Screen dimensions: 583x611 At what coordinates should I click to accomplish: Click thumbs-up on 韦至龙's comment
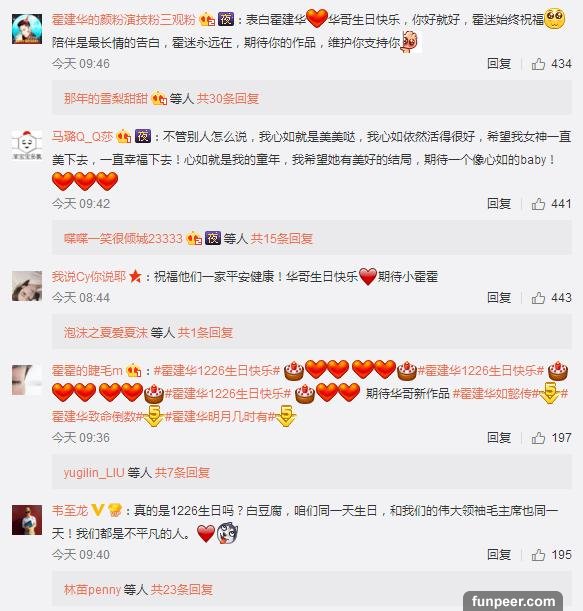coord(538,554)
